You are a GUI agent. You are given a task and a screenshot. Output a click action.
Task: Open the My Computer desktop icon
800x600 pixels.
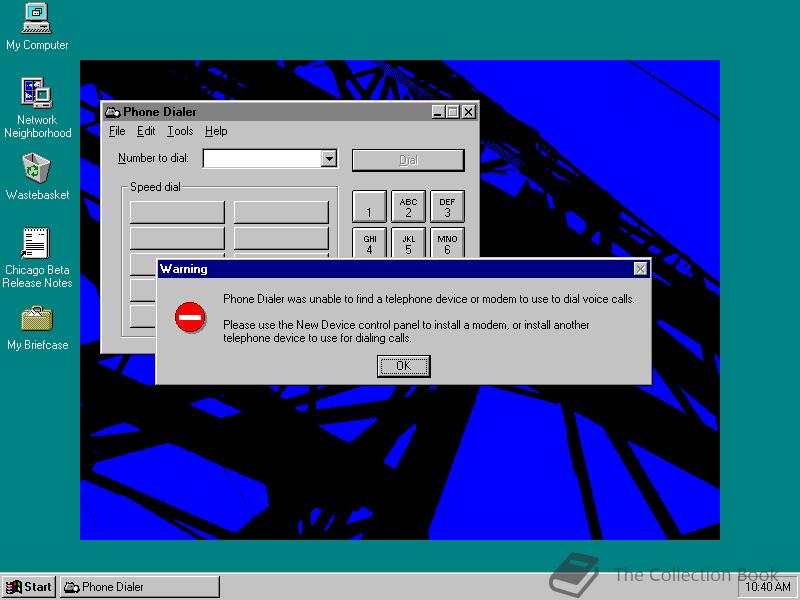point(37,27)
